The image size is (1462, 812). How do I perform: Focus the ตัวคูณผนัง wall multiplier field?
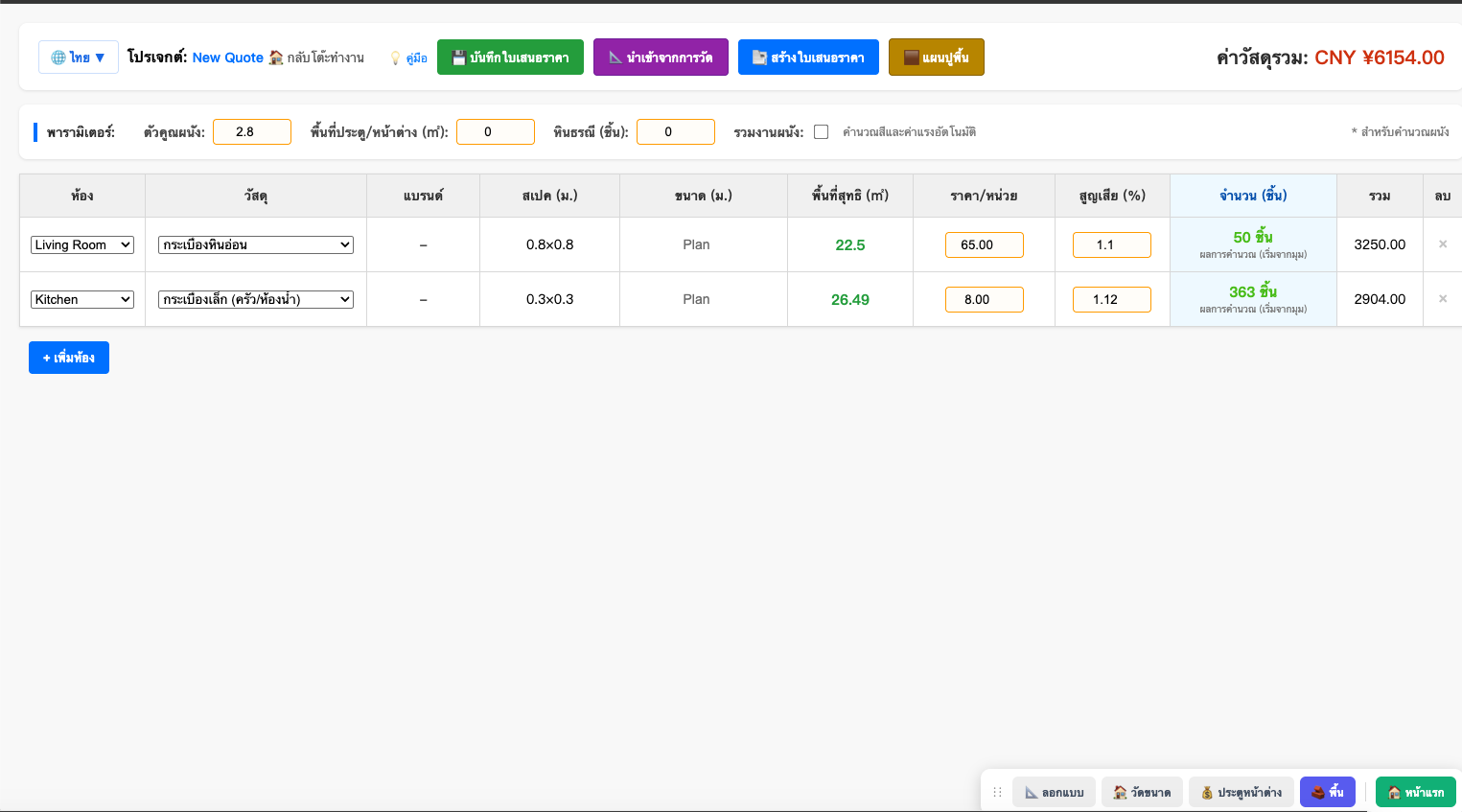(x=252, y=132)
